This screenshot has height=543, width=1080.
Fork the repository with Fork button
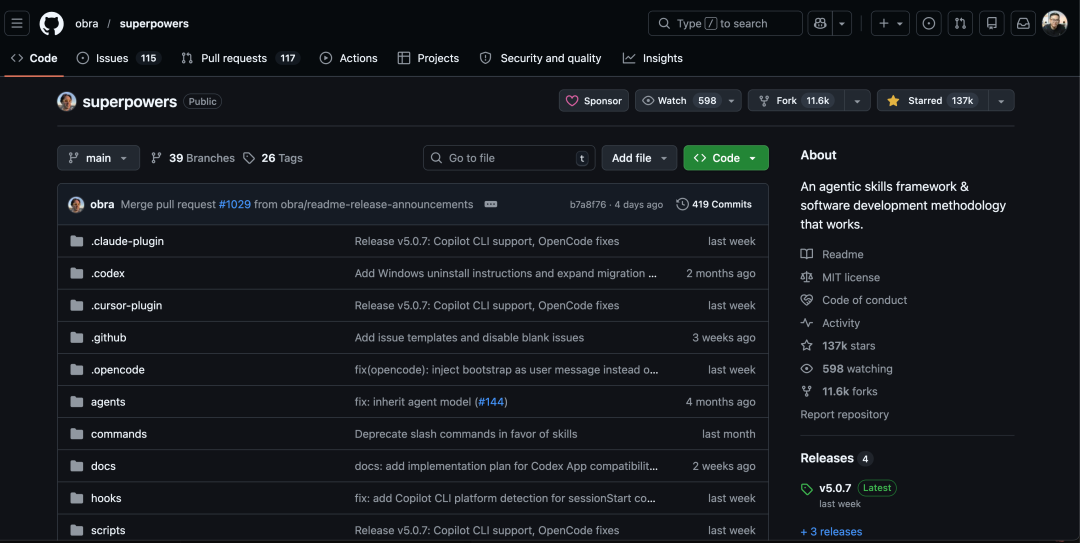(x=796, y=101)
